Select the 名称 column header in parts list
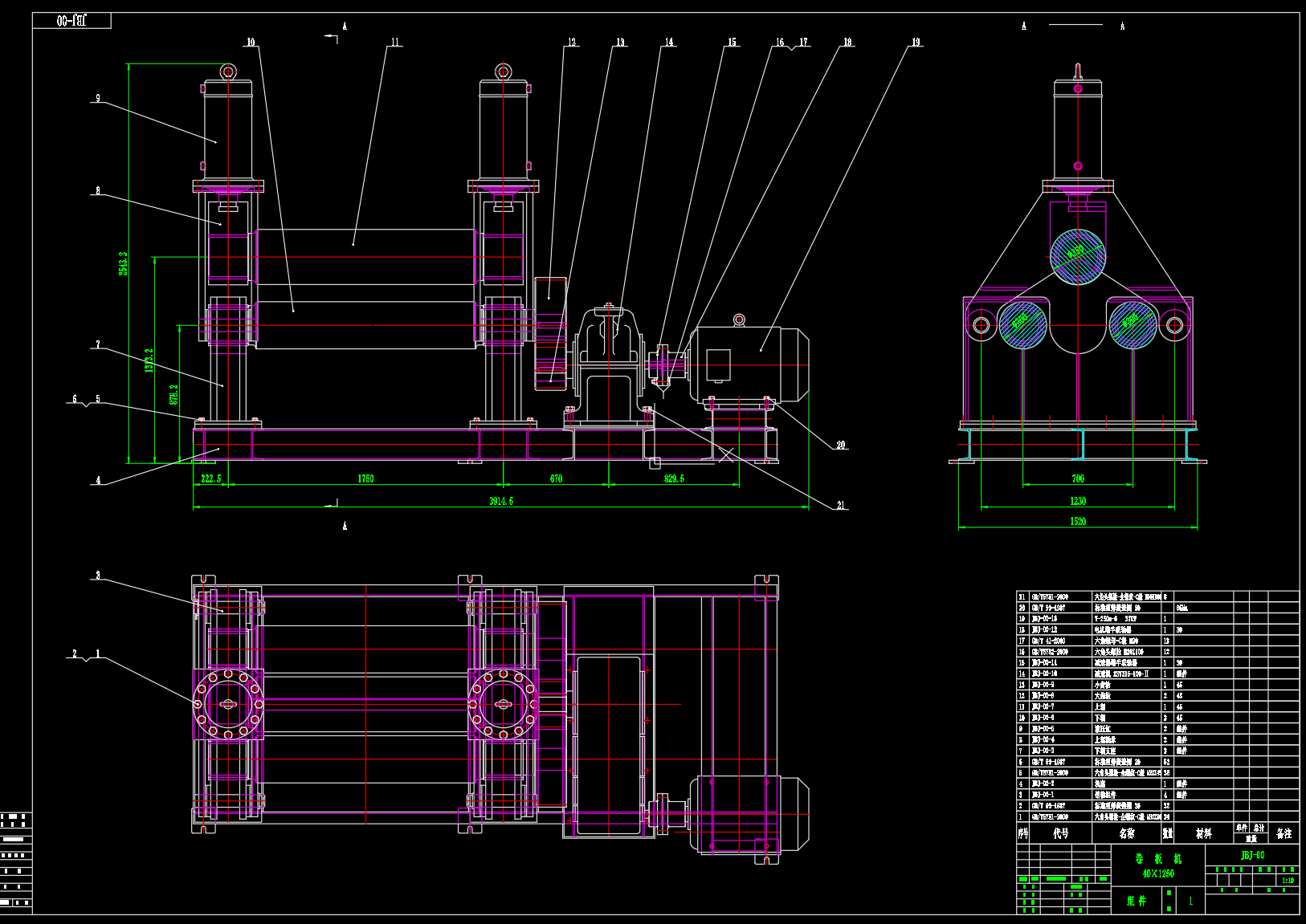This screenshot has width=1306, height=924. pos(1126,833)
